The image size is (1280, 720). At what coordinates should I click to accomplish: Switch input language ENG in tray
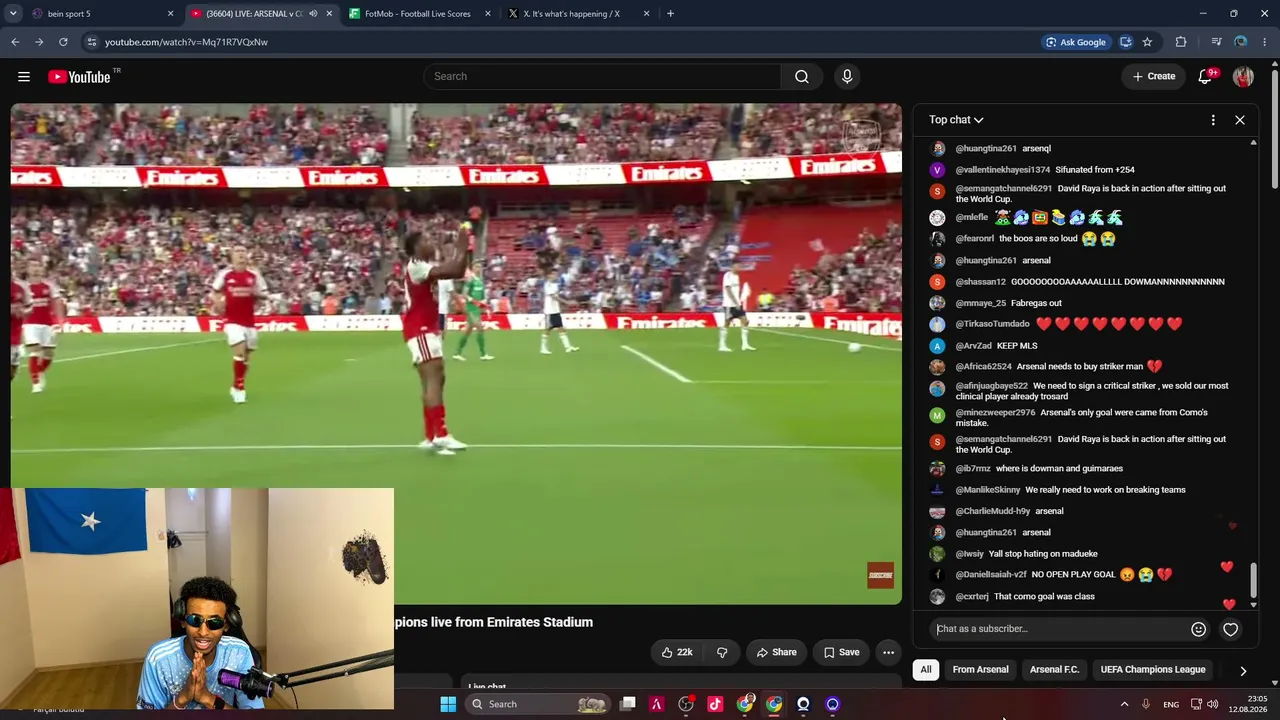click(1171, 704)
